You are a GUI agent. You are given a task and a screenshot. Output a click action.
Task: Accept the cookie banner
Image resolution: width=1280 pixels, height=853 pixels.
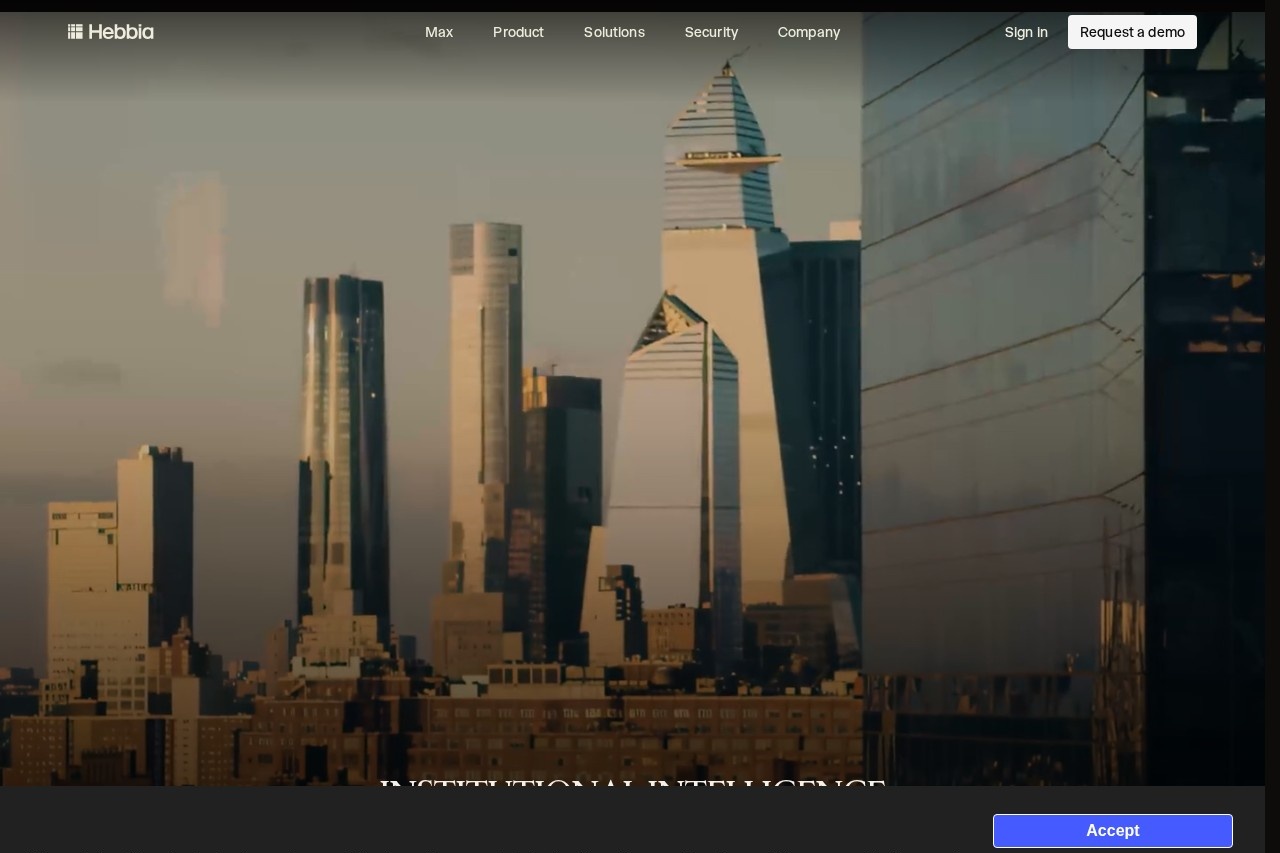(x=1113, y=831)
